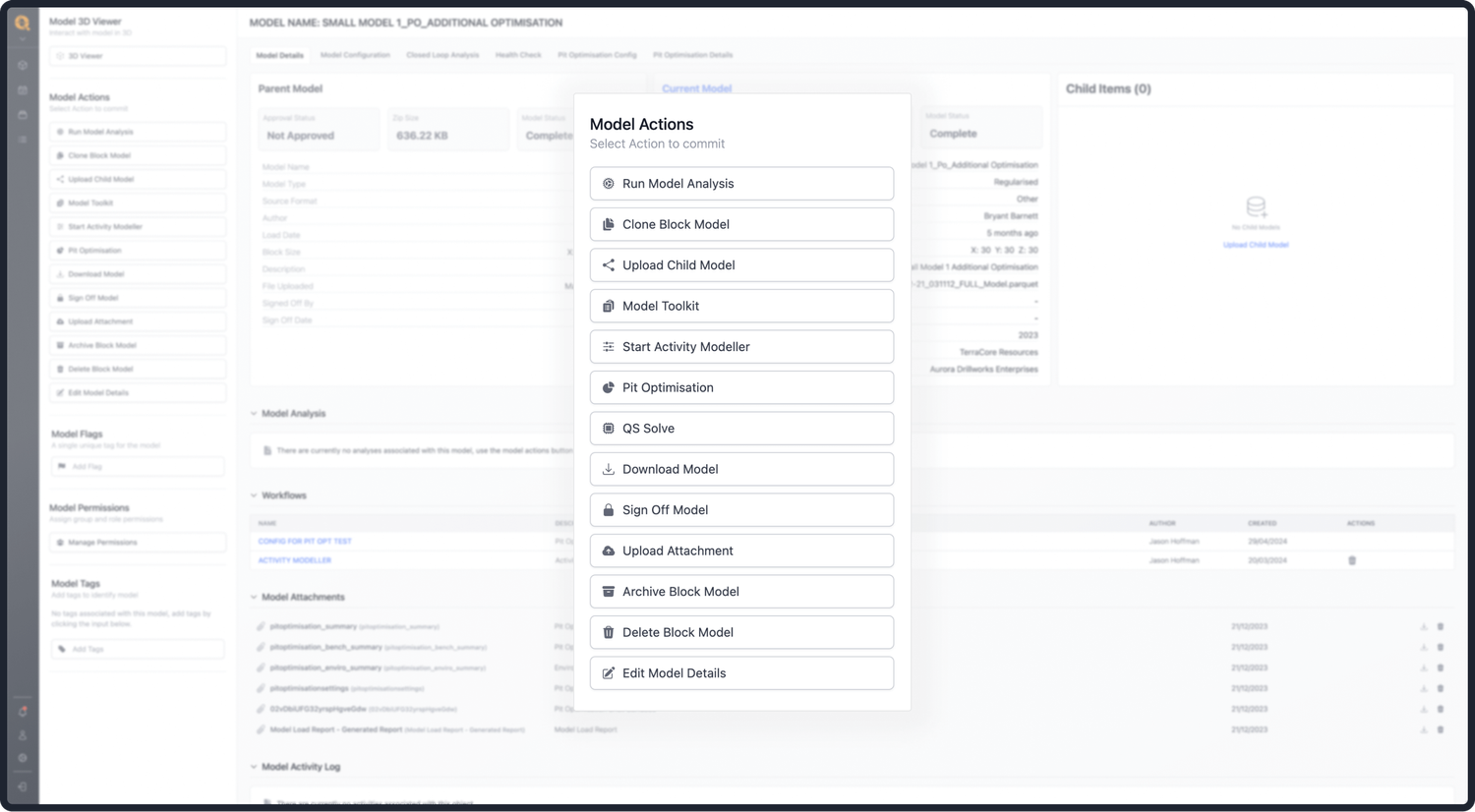
Task: Select the QS Solve action
Action: (x=740, y=428)
